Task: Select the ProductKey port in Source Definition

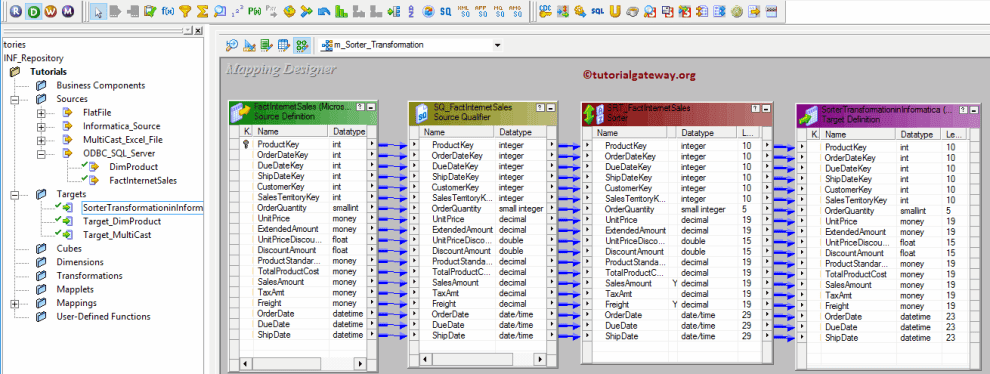Action: coord(278,144)
